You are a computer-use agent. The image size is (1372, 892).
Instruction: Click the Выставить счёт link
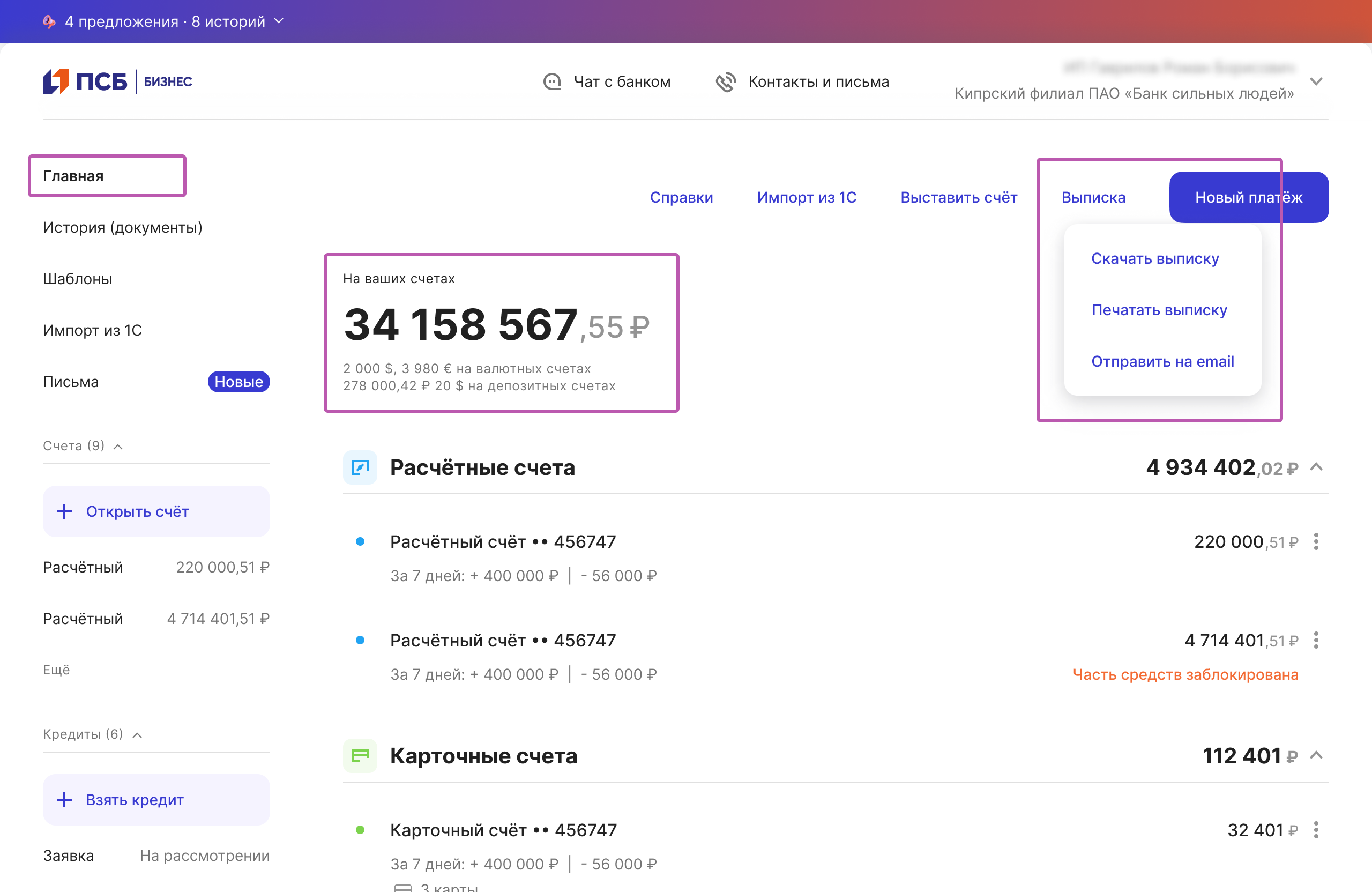point(958,197)
